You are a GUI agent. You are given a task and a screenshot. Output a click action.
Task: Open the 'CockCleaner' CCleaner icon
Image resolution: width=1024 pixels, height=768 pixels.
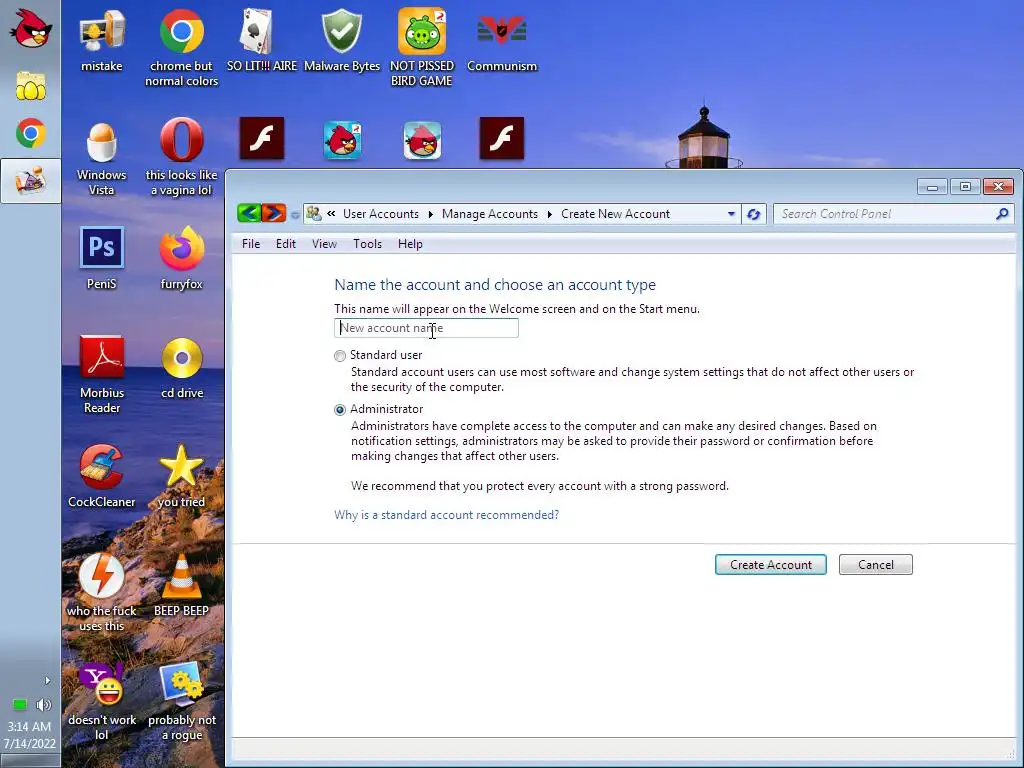click(101, 475)
